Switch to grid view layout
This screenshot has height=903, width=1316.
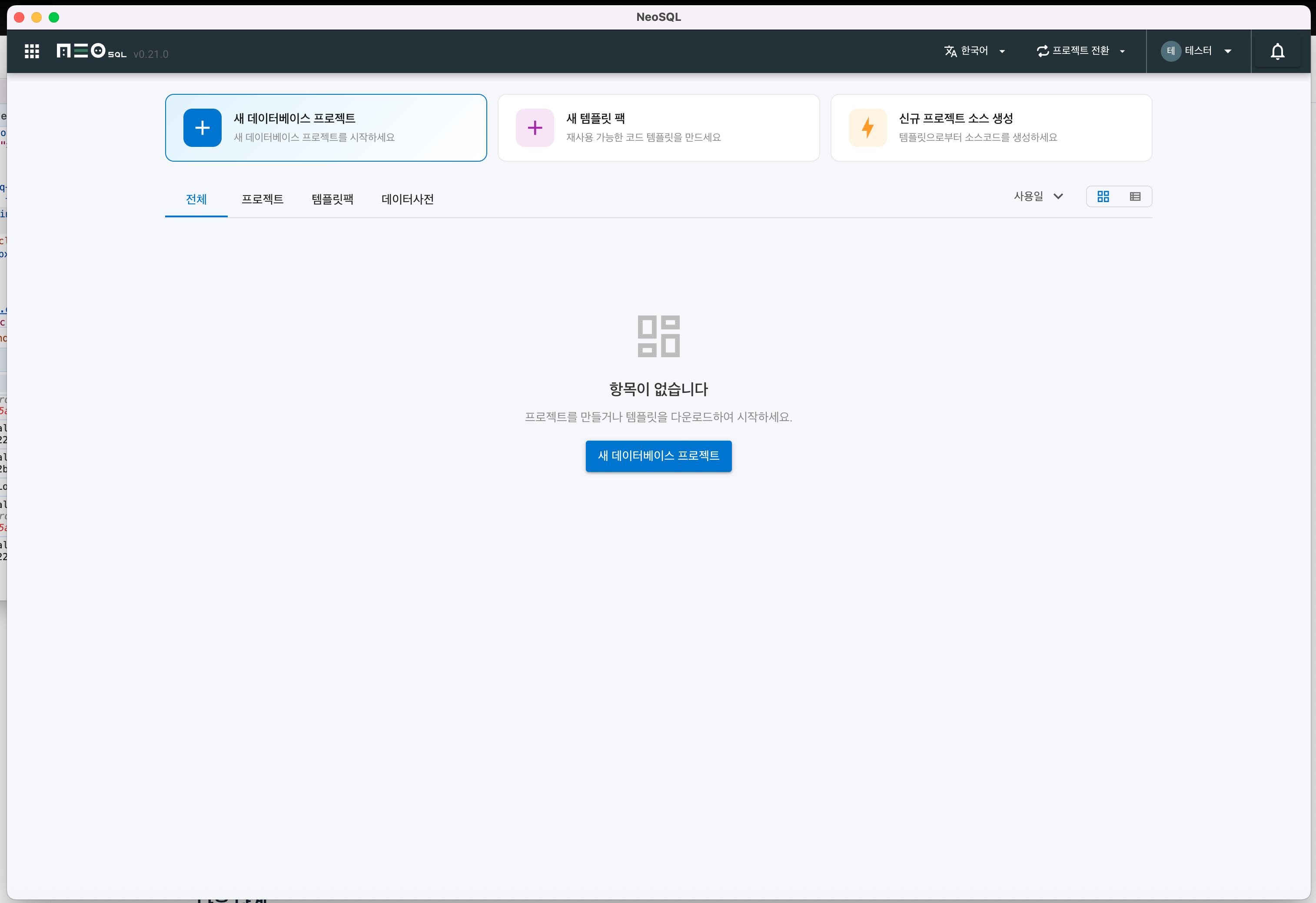pyautogui.click(x=1103, y=196)
